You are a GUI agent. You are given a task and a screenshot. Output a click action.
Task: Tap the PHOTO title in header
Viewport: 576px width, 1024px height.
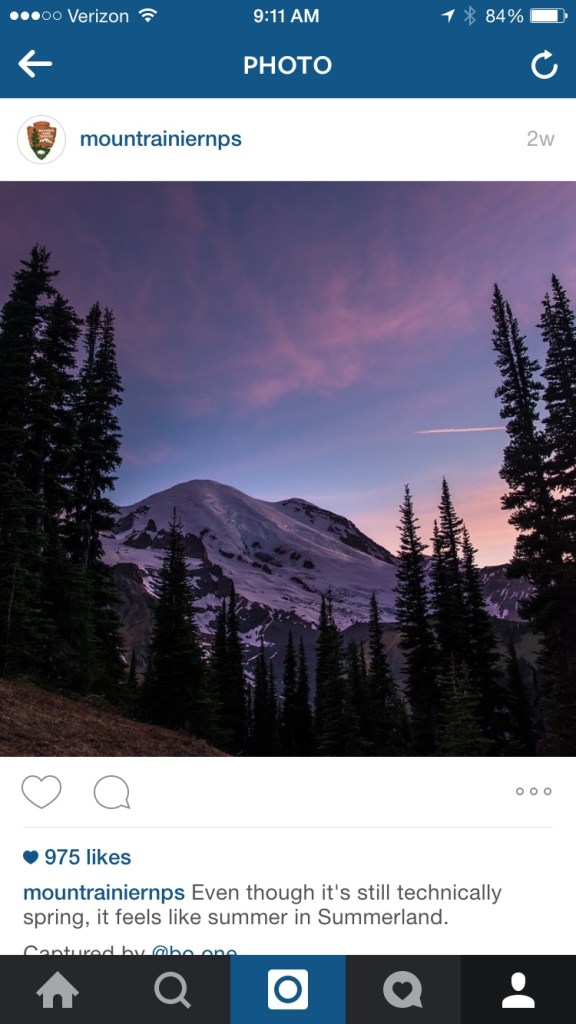(287, 65)
